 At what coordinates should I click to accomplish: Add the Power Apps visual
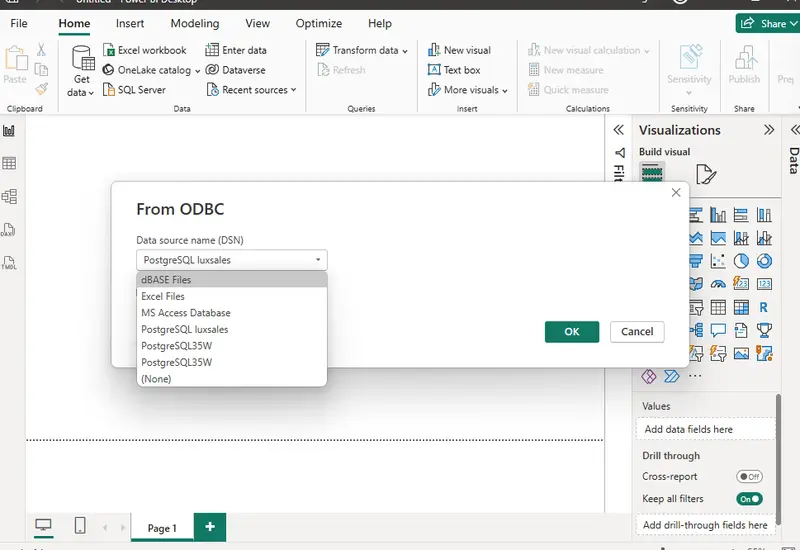[648, 377]
